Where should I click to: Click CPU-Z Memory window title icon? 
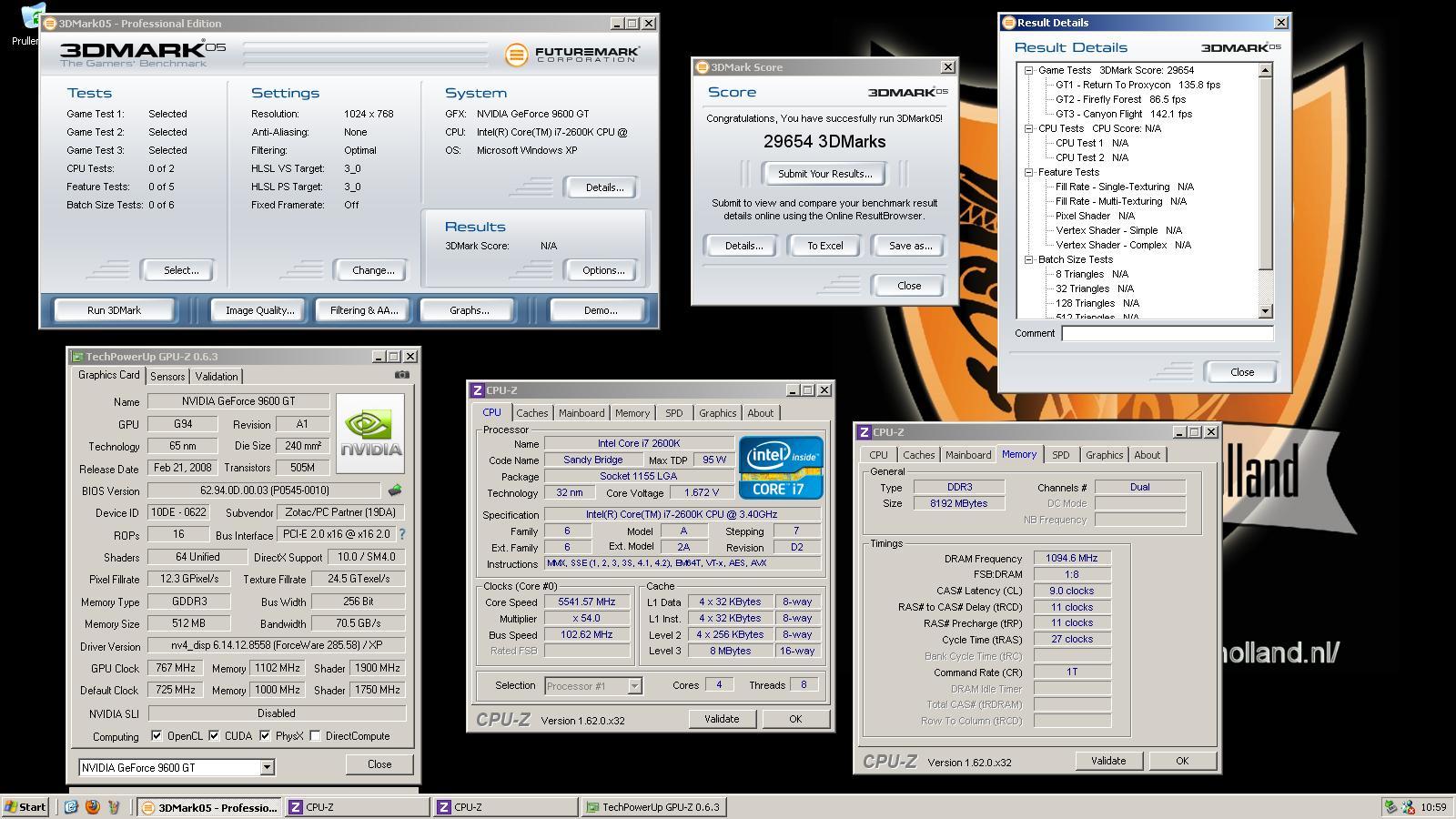[864, 432]
